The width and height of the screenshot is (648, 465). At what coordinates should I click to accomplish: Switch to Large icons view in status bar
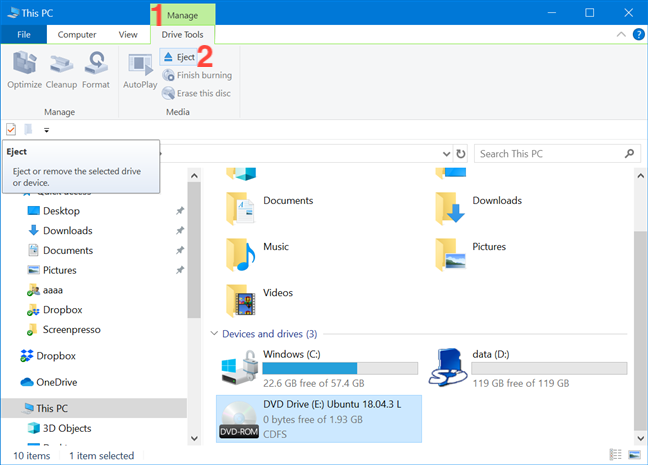coord(634,455)
